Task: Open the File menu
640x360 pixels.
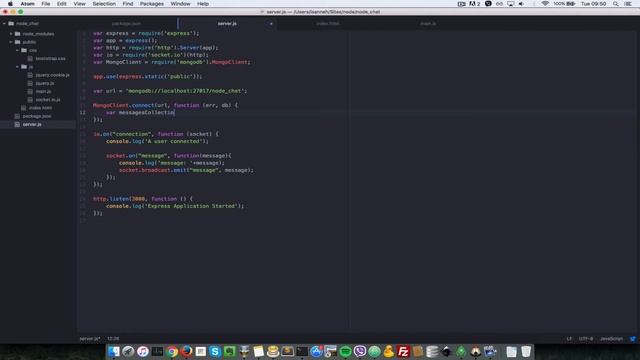Action: click(46, 4)
